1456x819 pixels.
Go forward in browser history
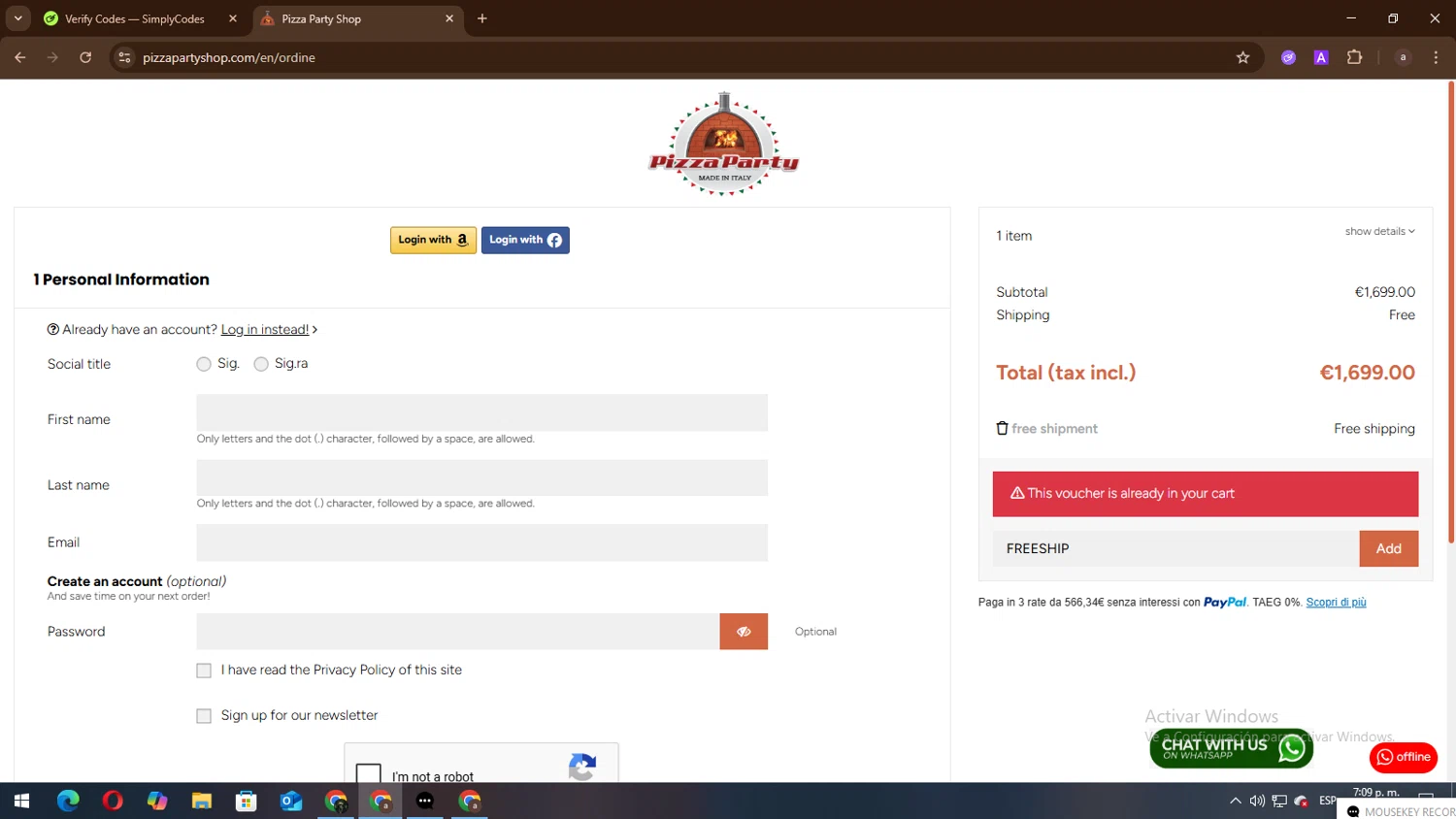point(52,57)
